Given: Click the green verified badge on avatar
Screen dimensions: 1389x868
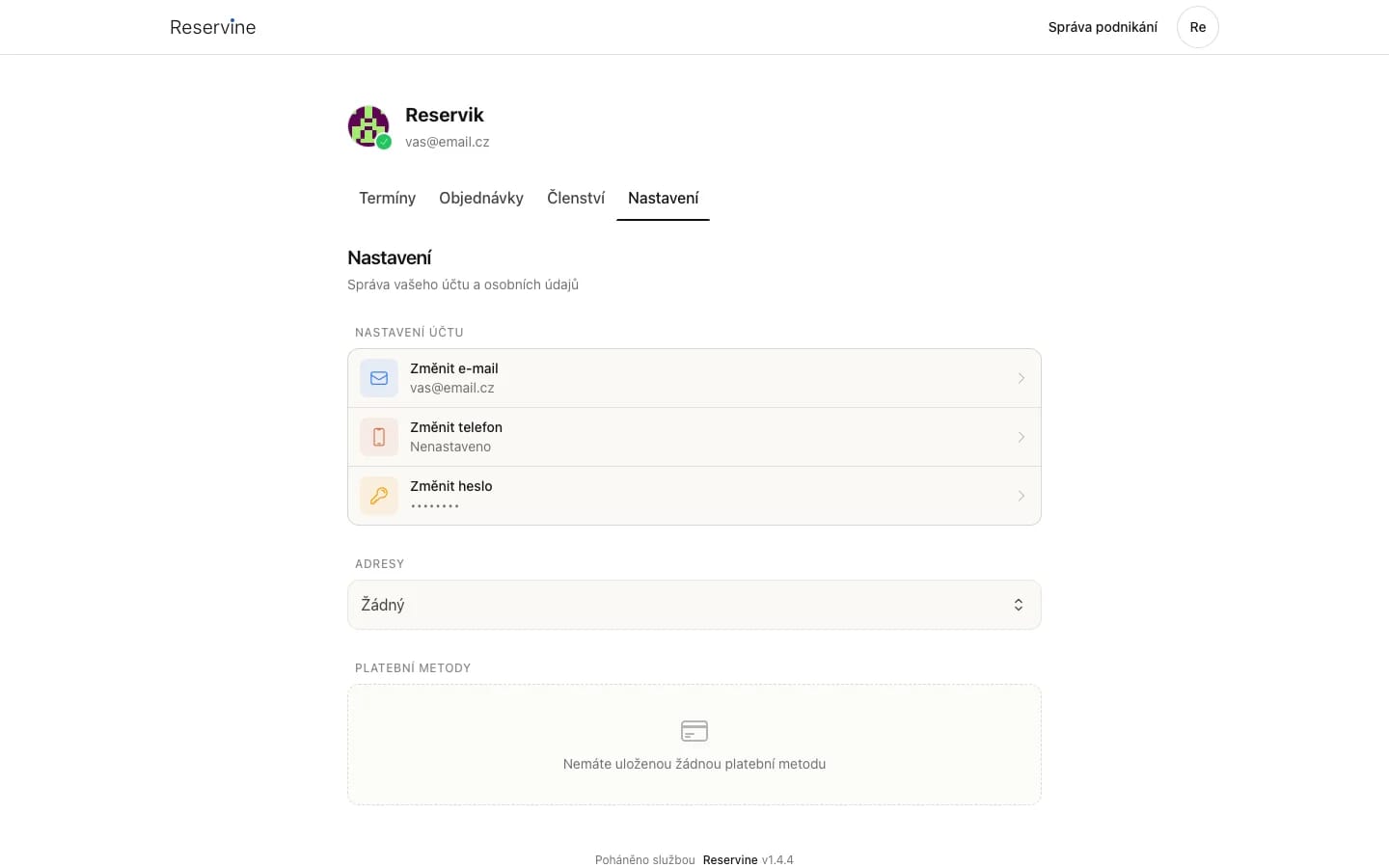Looking at the screenshot, I should tap(384, 142).
